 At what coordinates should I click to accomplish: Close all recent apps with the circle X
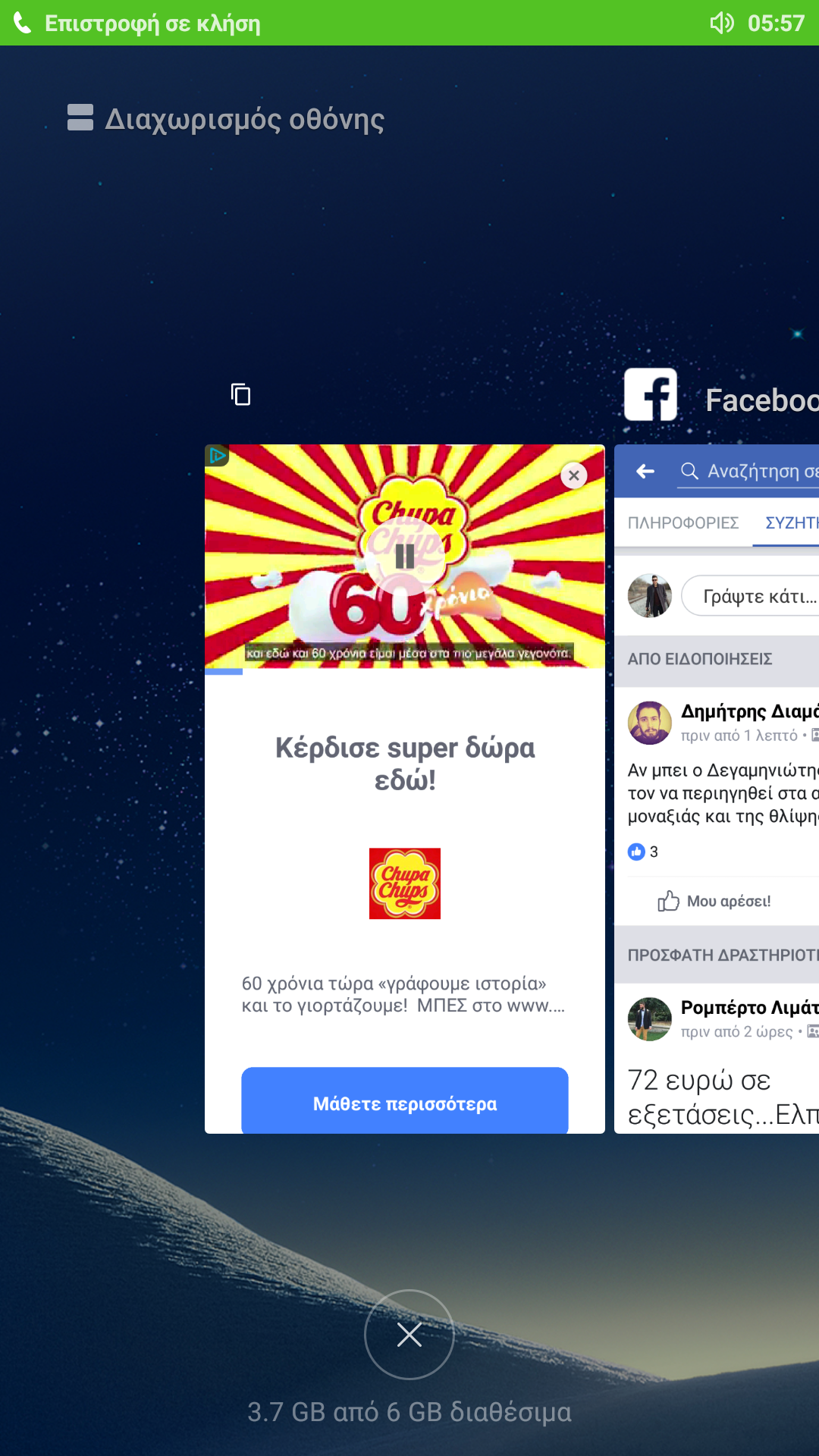tap(409, 1335)
